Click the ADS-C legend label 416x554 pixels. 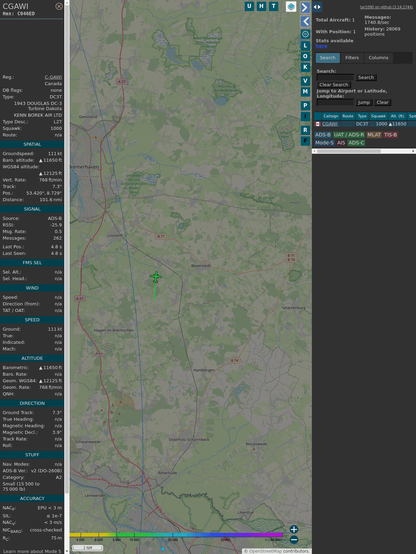[x=356, y=143]
